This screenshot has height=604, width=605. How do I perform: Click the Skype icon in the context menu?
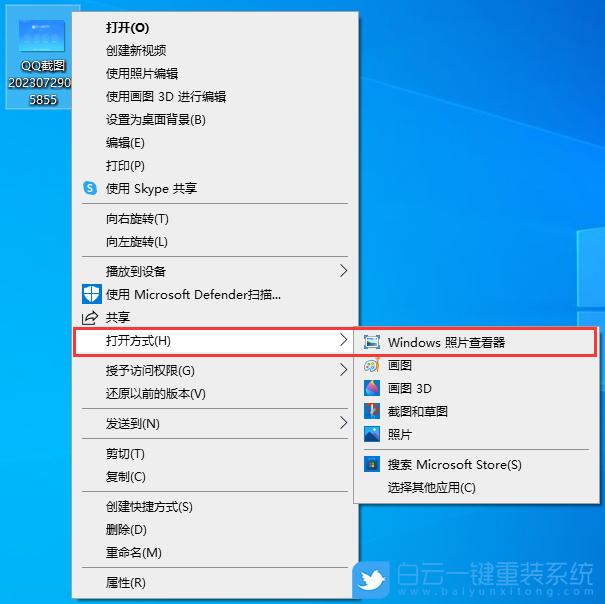click(x=90, y=188)
